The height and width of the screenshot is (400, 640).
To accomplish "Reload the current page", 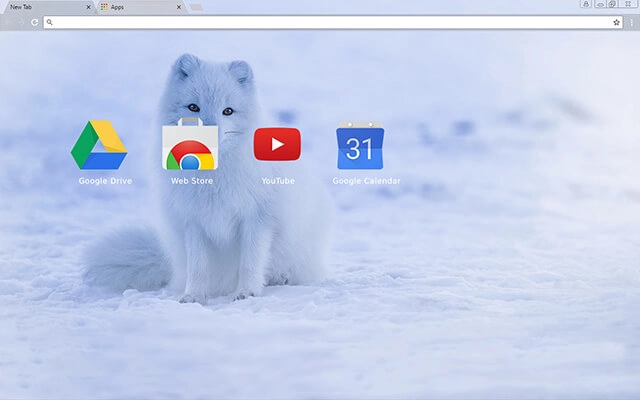I will point(35,22).
